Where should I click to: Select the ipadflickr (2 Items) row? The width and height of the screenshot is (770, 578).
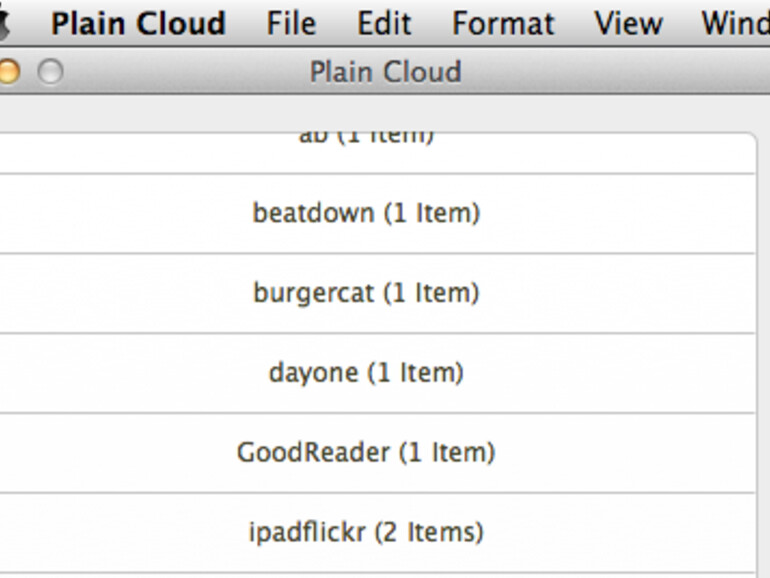[366, 532]
